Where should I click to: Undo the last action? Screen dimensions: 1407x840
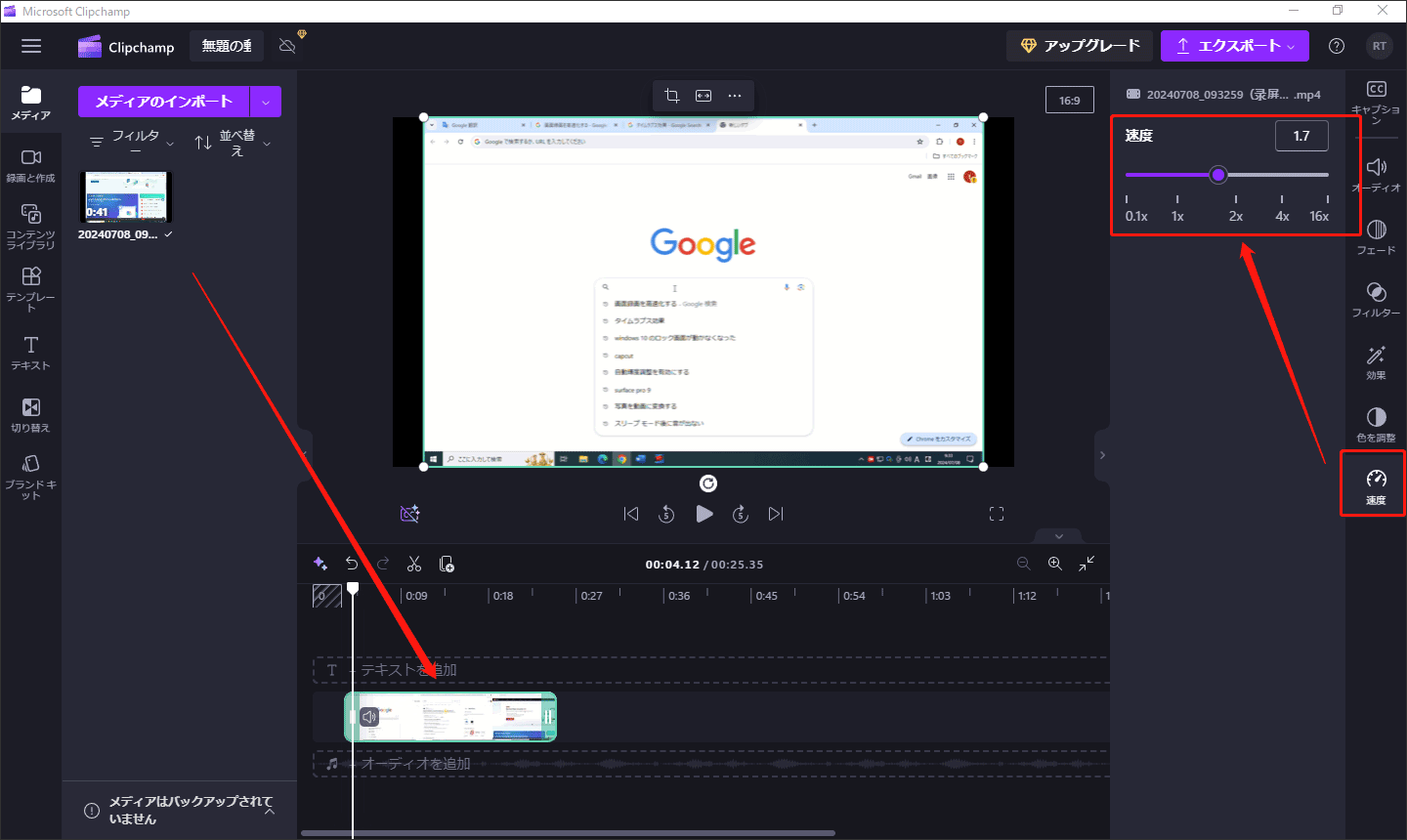[x=352, y=564]
